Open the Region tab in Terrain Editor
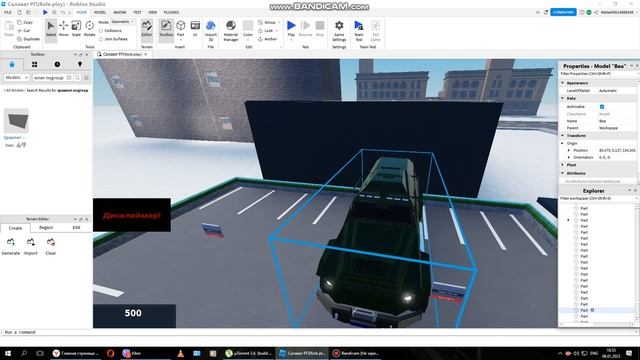The width and height of the screenshot is (640, 360). coord(46,228)
